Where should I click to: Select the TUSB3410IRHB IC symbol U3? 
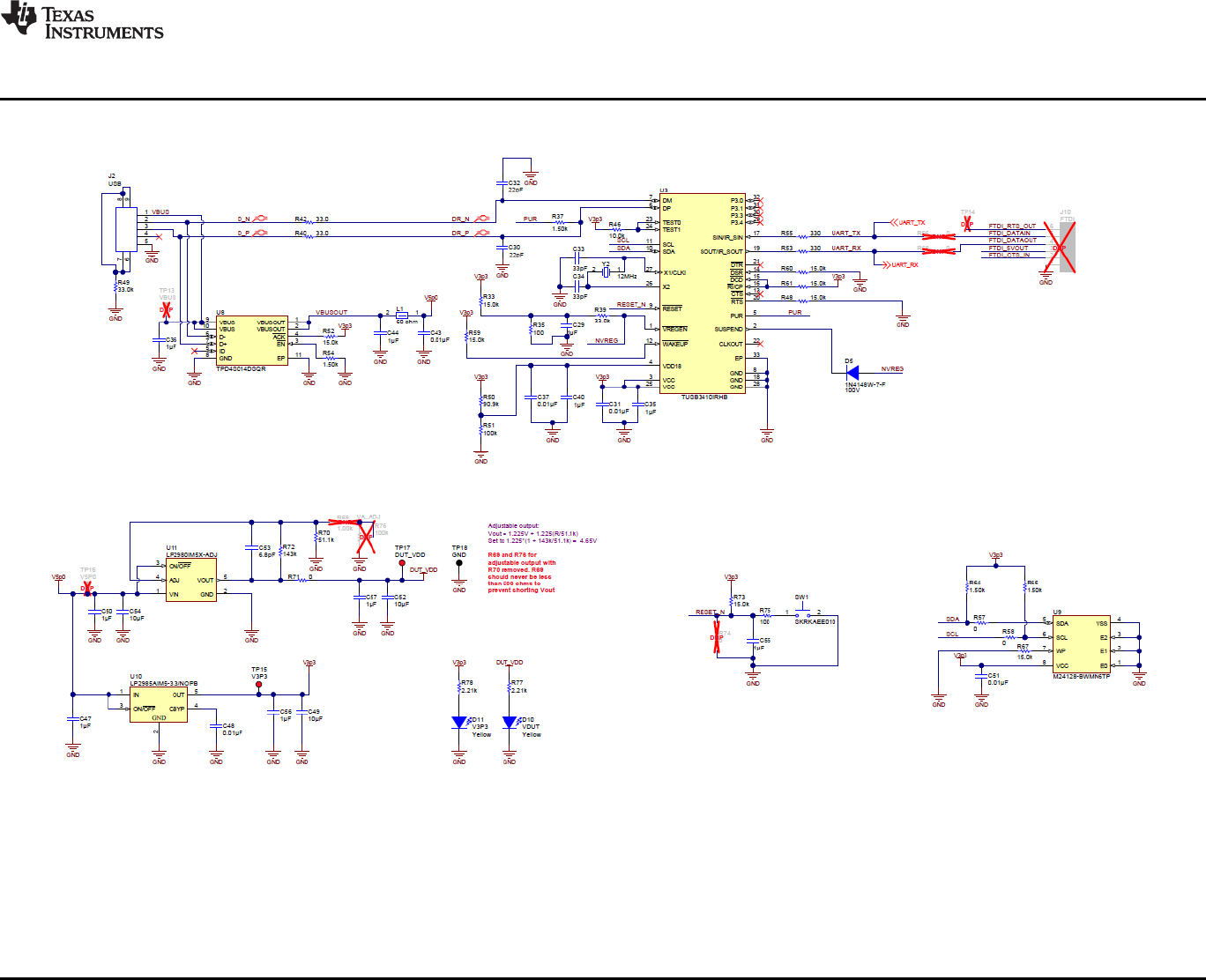click(703, 291)
